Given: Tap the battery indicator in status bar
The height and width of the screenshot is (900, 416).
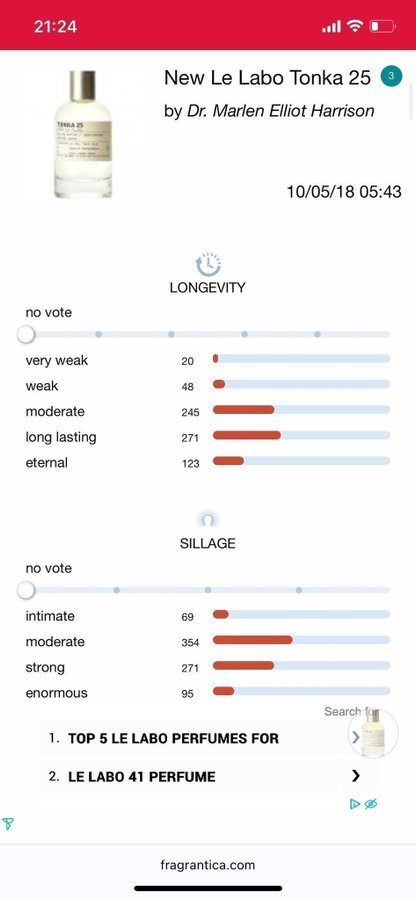Looking at the screenshot, I should [383, 26].
